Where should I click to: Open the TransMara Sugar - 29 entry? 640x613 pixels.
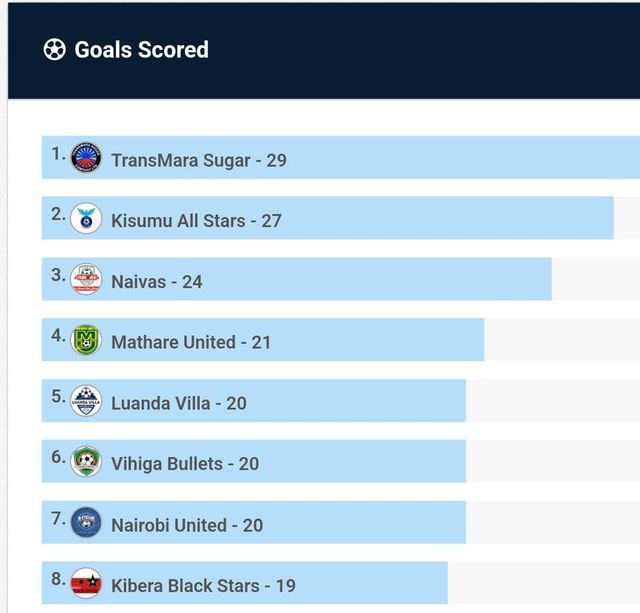199,160
